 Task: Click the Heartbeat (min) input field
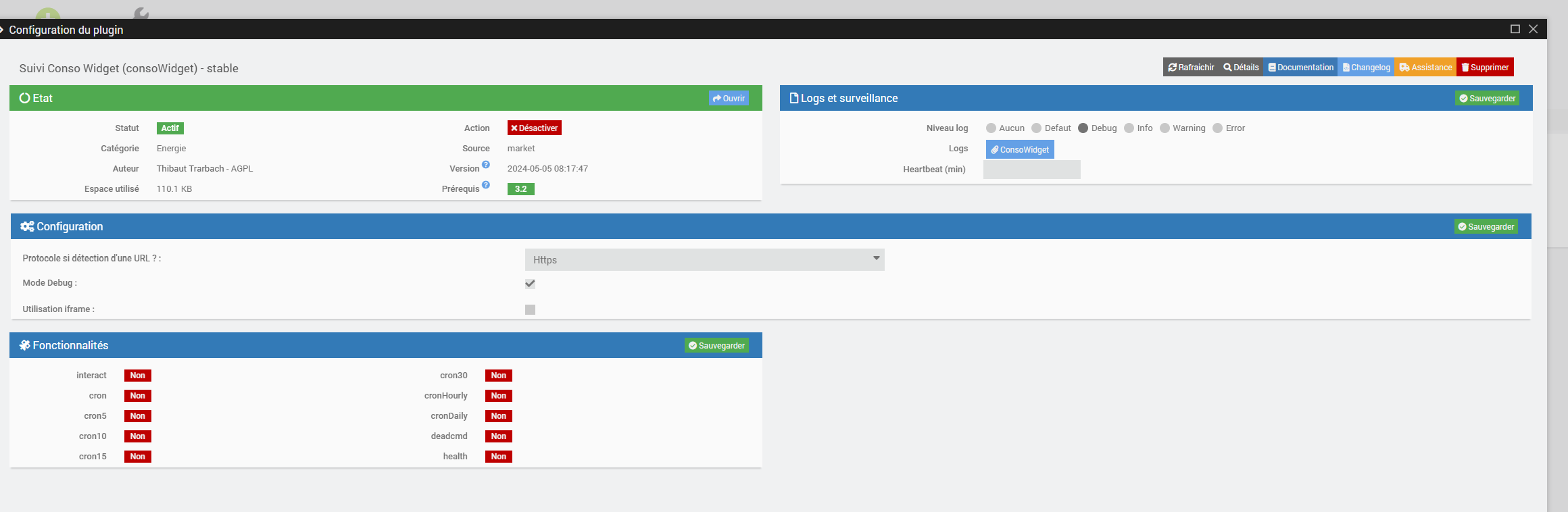tap(1032, 170)
